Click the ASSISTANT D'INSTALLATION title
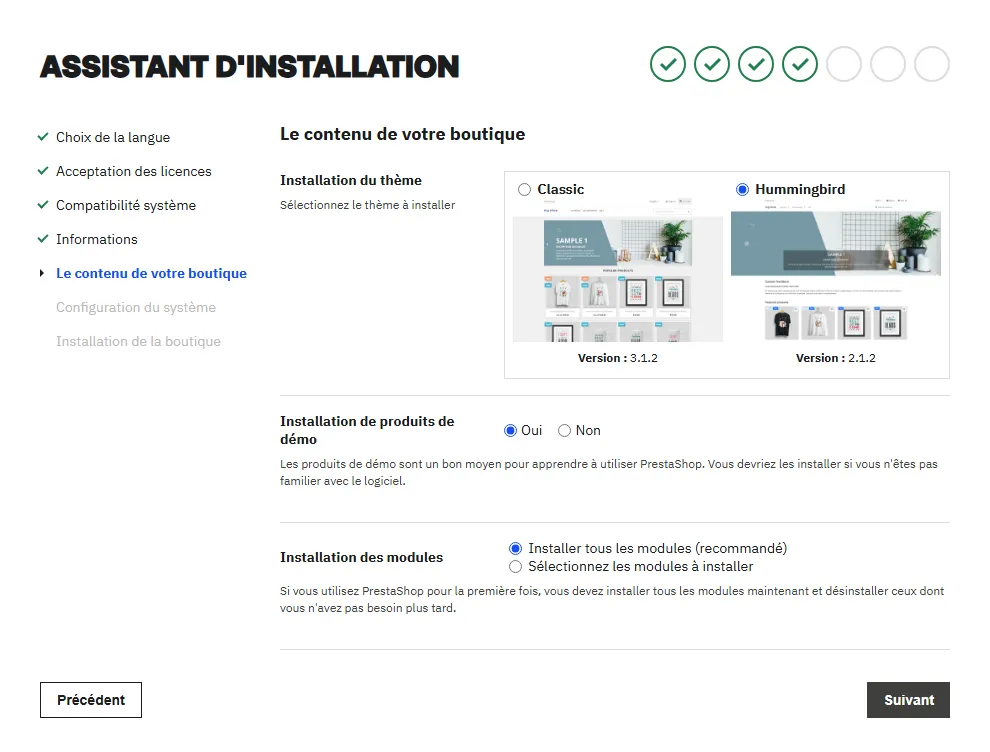 pyautogui.click(x=249, y=67)
